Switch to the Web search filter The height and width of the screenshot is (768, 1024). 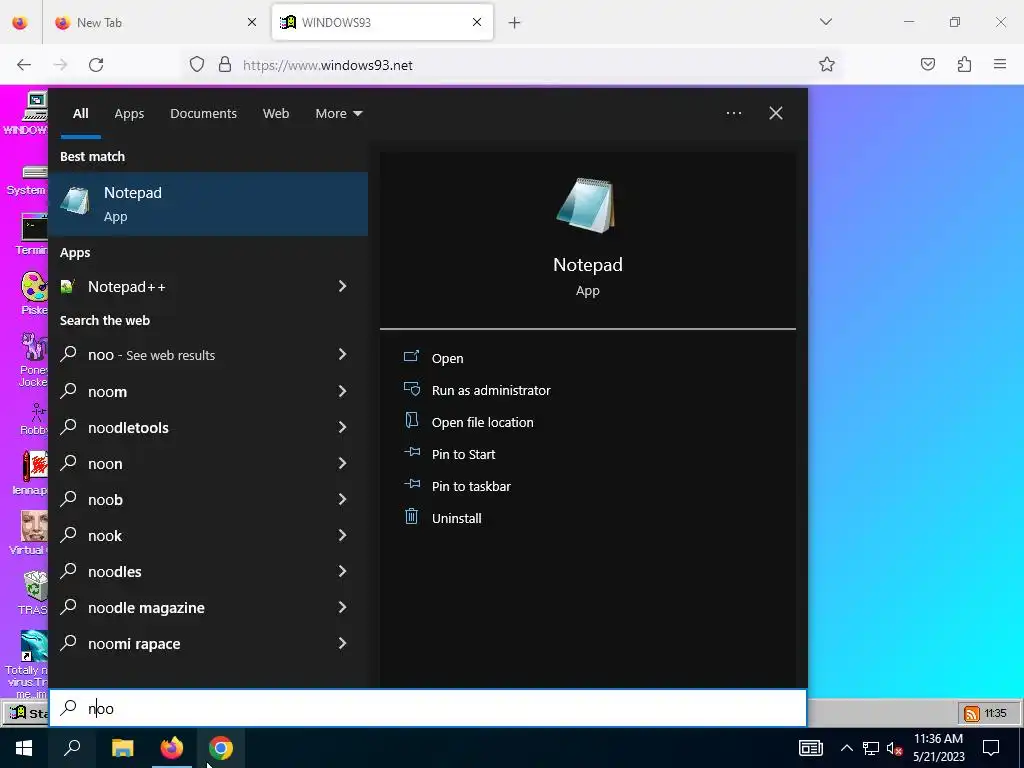pos(276,114)
